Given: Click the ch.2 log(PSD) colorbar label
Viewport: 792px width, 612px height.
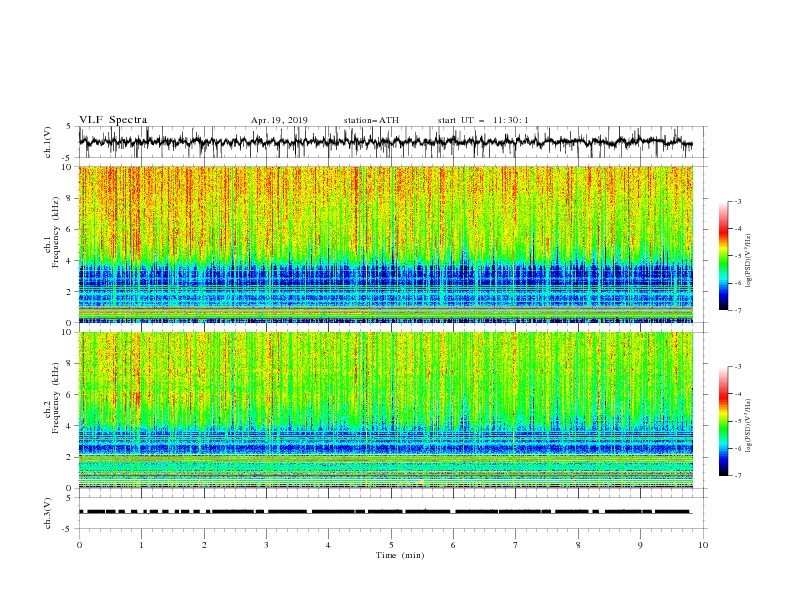Looking at the screenshot, I should coord(749,426).
